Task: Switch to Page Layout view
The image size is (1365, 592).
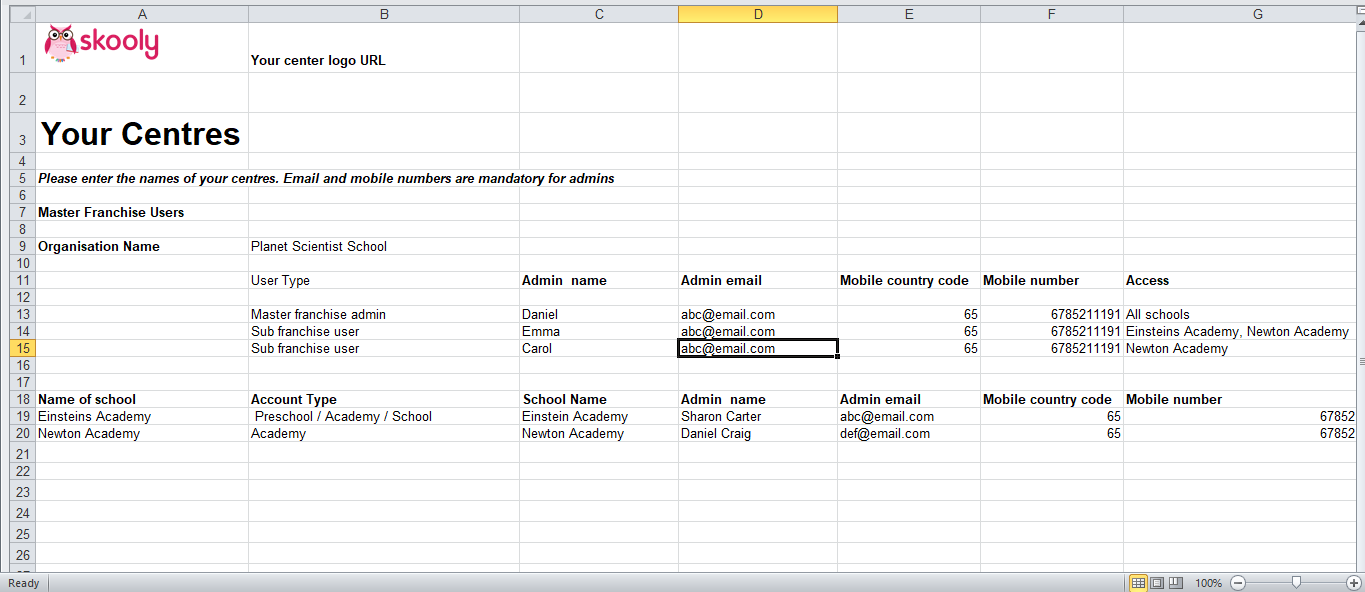Action: [x=1157, y=582]
